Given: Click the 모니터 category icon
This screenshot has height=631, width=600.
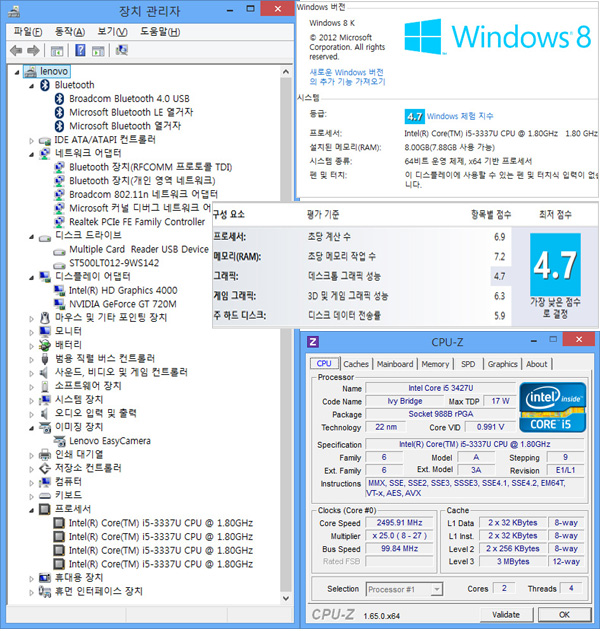Looking at the screenshot, I should coord(45,331).
